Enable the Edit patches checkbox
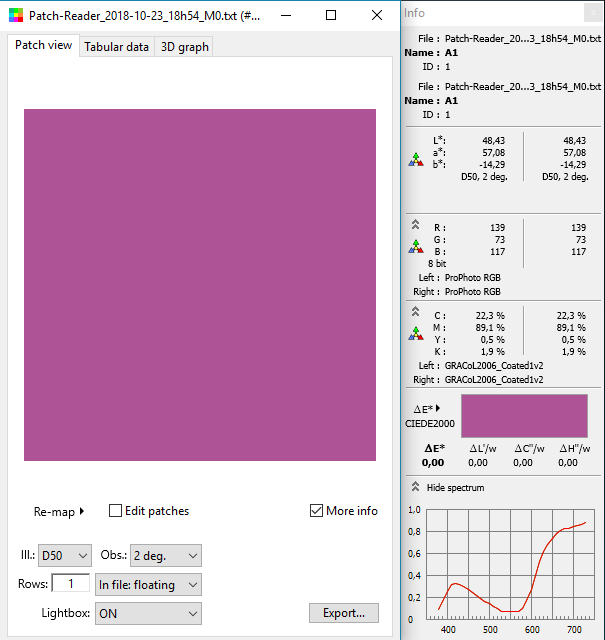This screenshot has width=605, height=640. 115,511
